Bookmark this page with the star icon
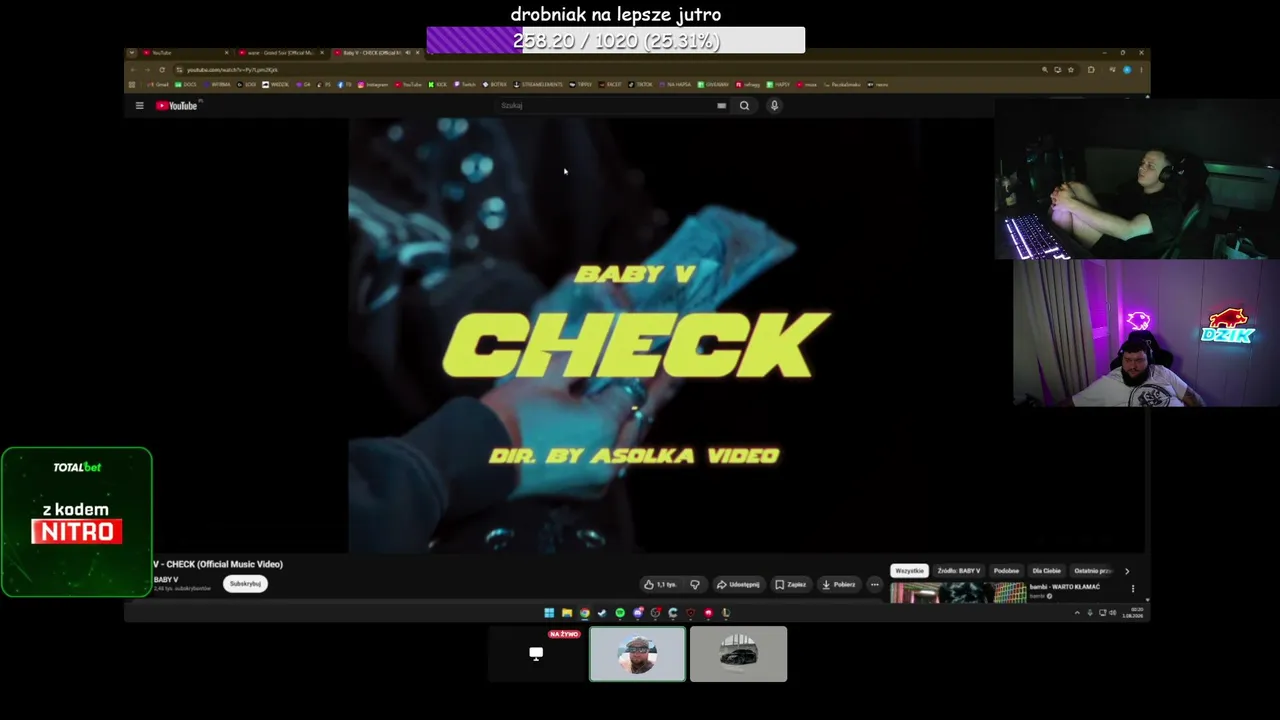 point(1071,70)
